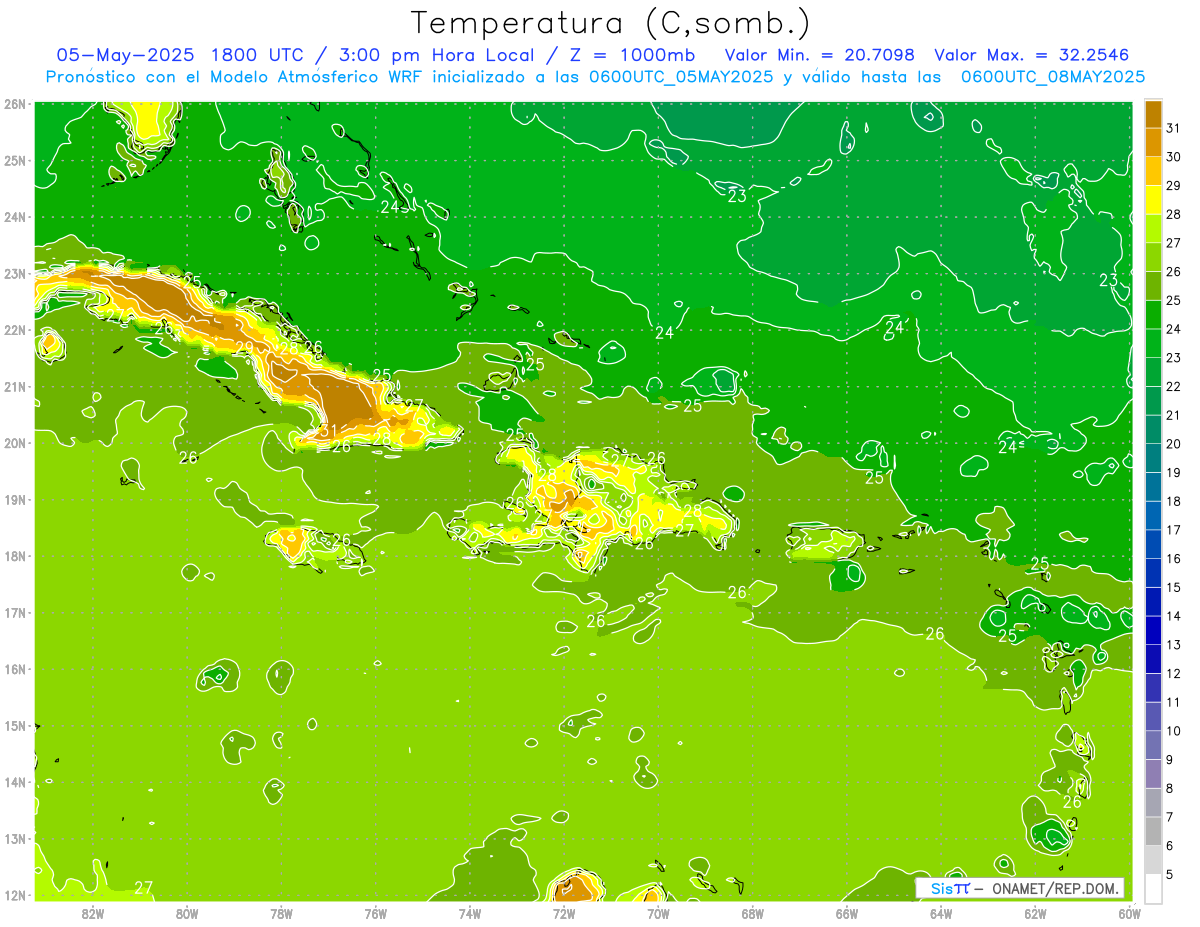Click the 25N latitude axis label

pyautogui.click(x=15, y=161)
